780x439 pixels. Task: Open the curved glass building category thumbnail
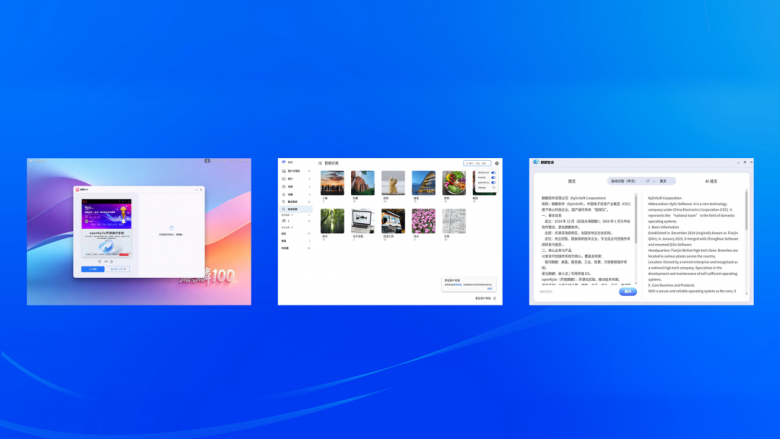(x=423, y=182)
